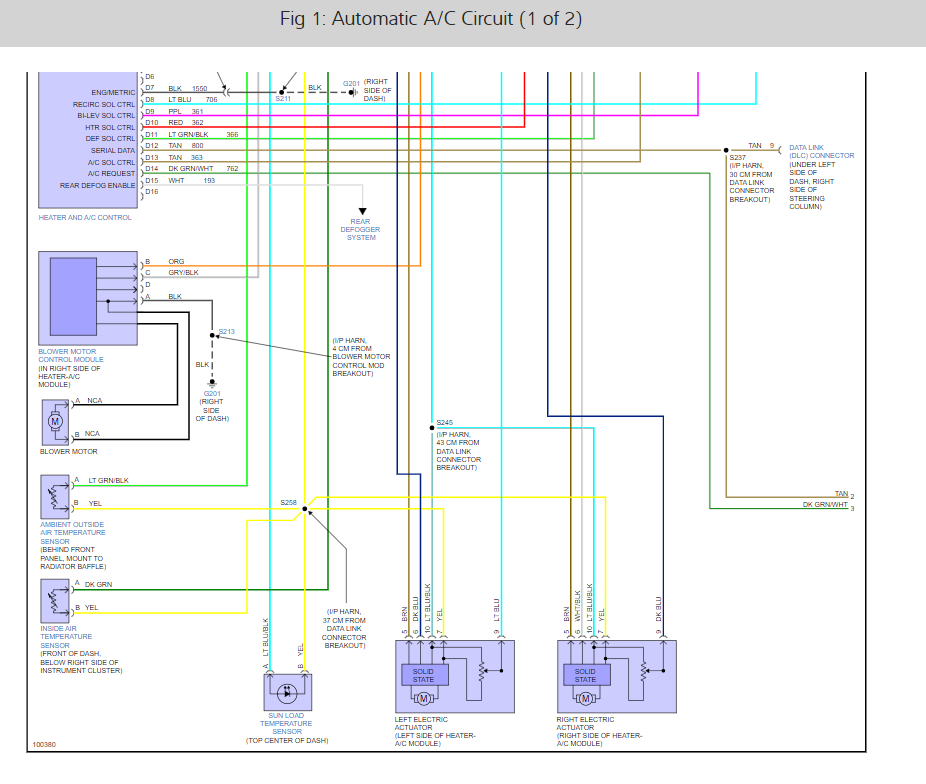Click the inside air temperature sensor resistor symbol
This screenshot has width=926, height=784.
coord(54,600)
